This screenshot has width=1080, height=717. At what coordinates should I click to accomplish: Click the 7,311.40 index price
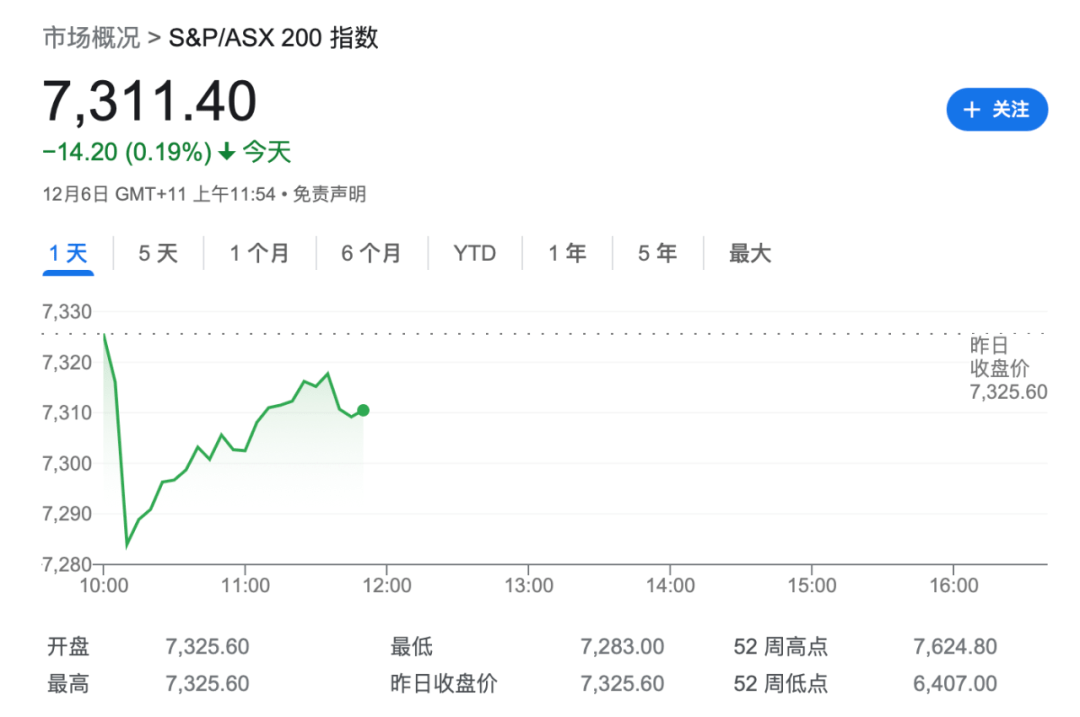(x=150, y=102)
